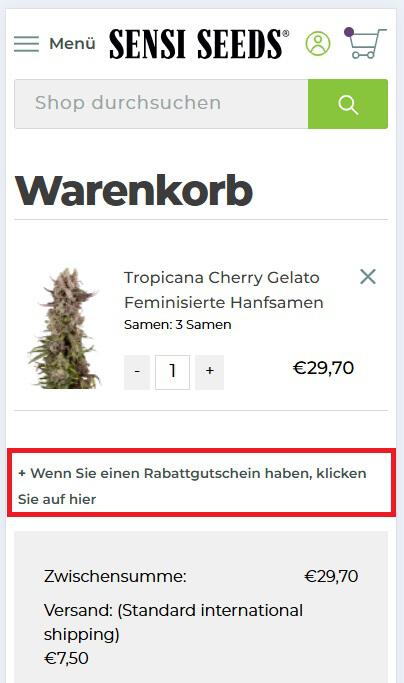Go to the Sensi Seeds logo homepage

199,44
